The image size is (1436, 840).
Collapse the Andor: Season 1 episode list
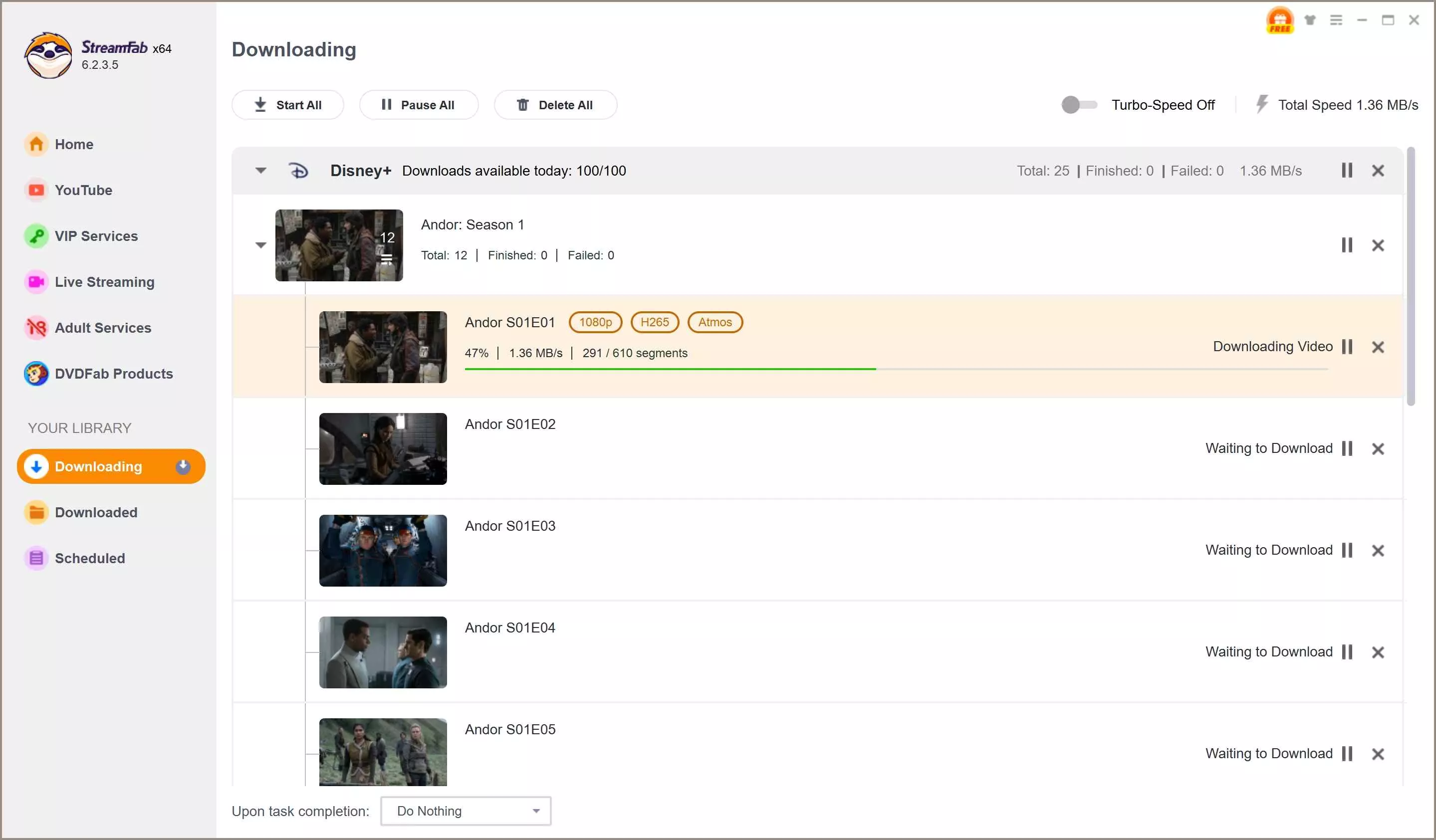pos(260,245)
